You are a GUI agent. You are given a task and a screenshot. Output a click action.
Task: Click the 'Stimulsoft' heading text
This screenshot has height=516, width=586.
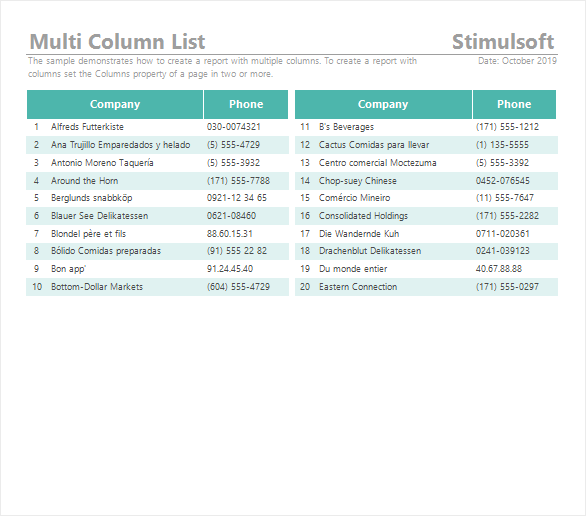coord(503,41)
